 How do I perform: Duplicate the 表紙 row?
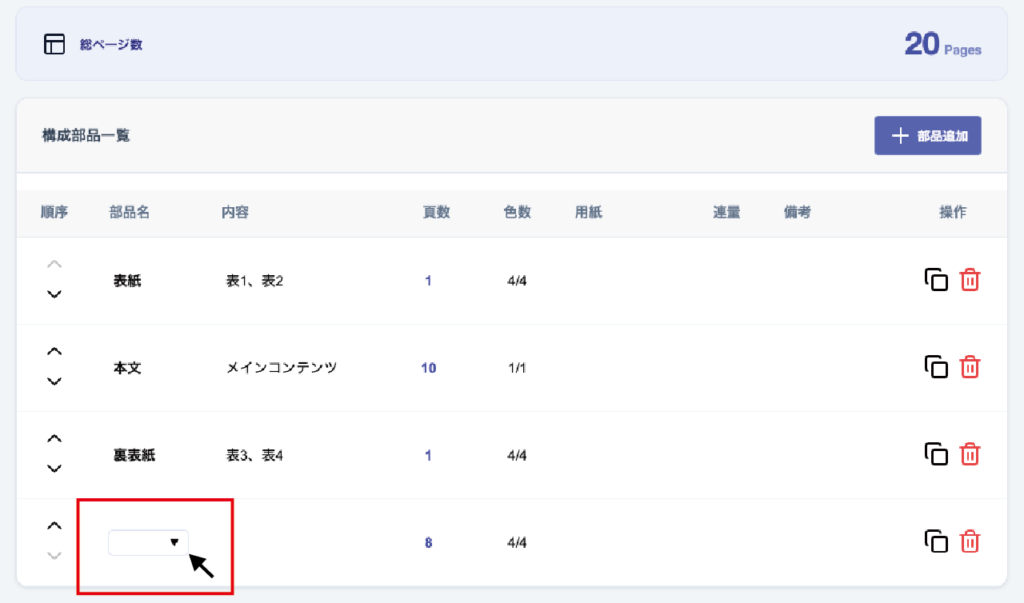coord(935,280)
